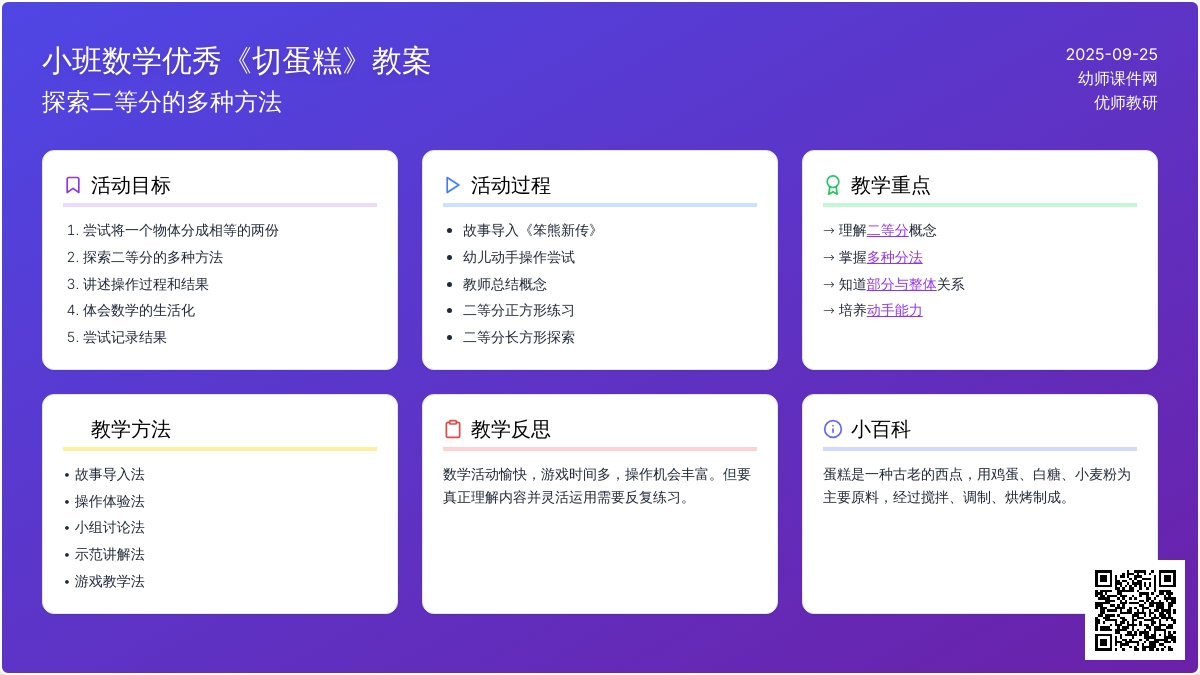Click the 教学反思 paragraph text
This screenshot has width=1200, height=675.
[x=597, y=486]
